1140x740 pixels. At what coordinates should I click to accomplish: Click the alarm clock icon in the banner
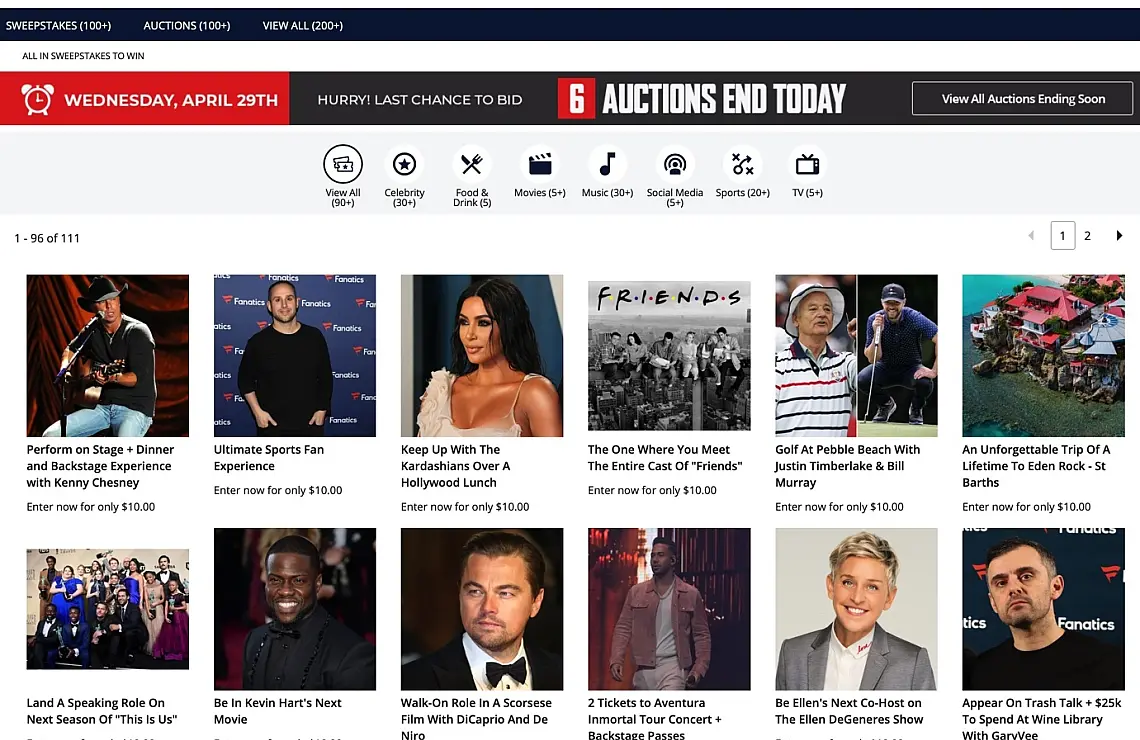[x=37, y=99]
